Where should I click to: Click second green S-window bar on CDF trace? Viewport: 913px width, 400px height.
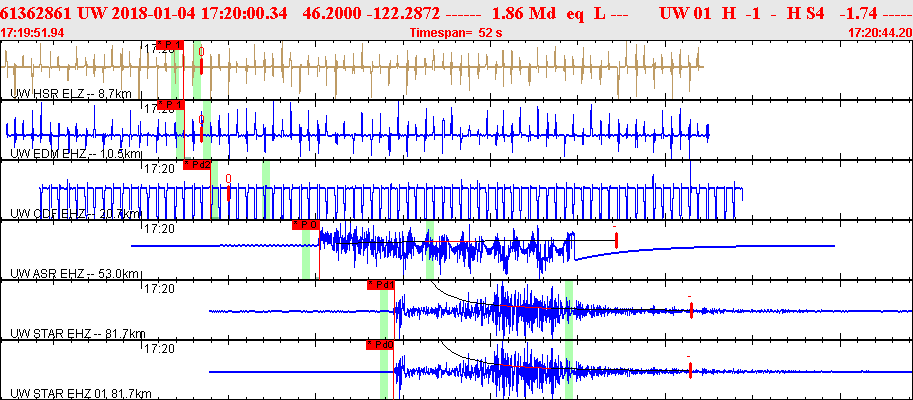(x=266, y=190)
